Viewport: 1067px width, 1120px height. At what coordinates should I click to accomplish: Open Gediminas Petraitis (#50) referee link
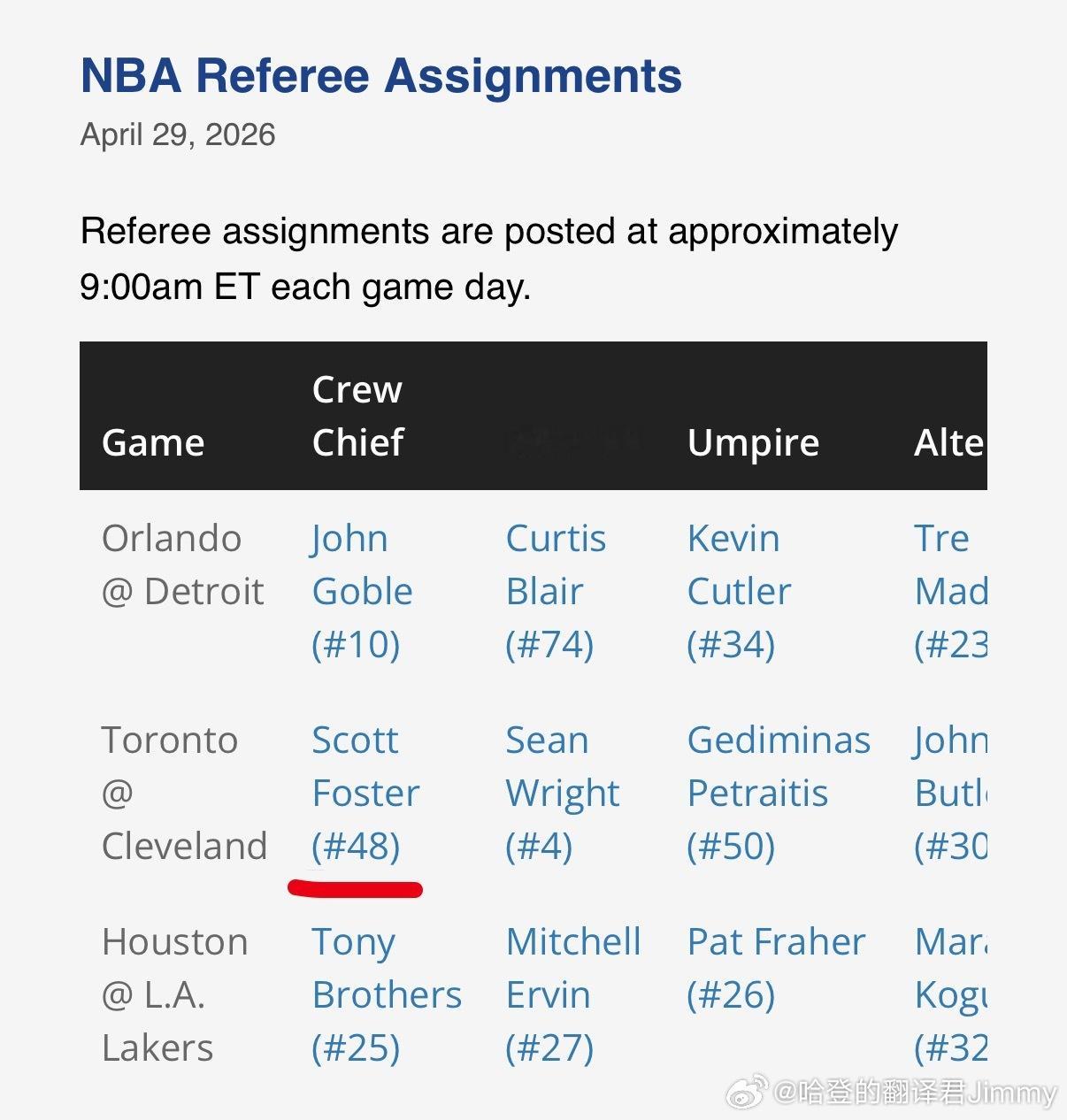[x=779, y=793]
